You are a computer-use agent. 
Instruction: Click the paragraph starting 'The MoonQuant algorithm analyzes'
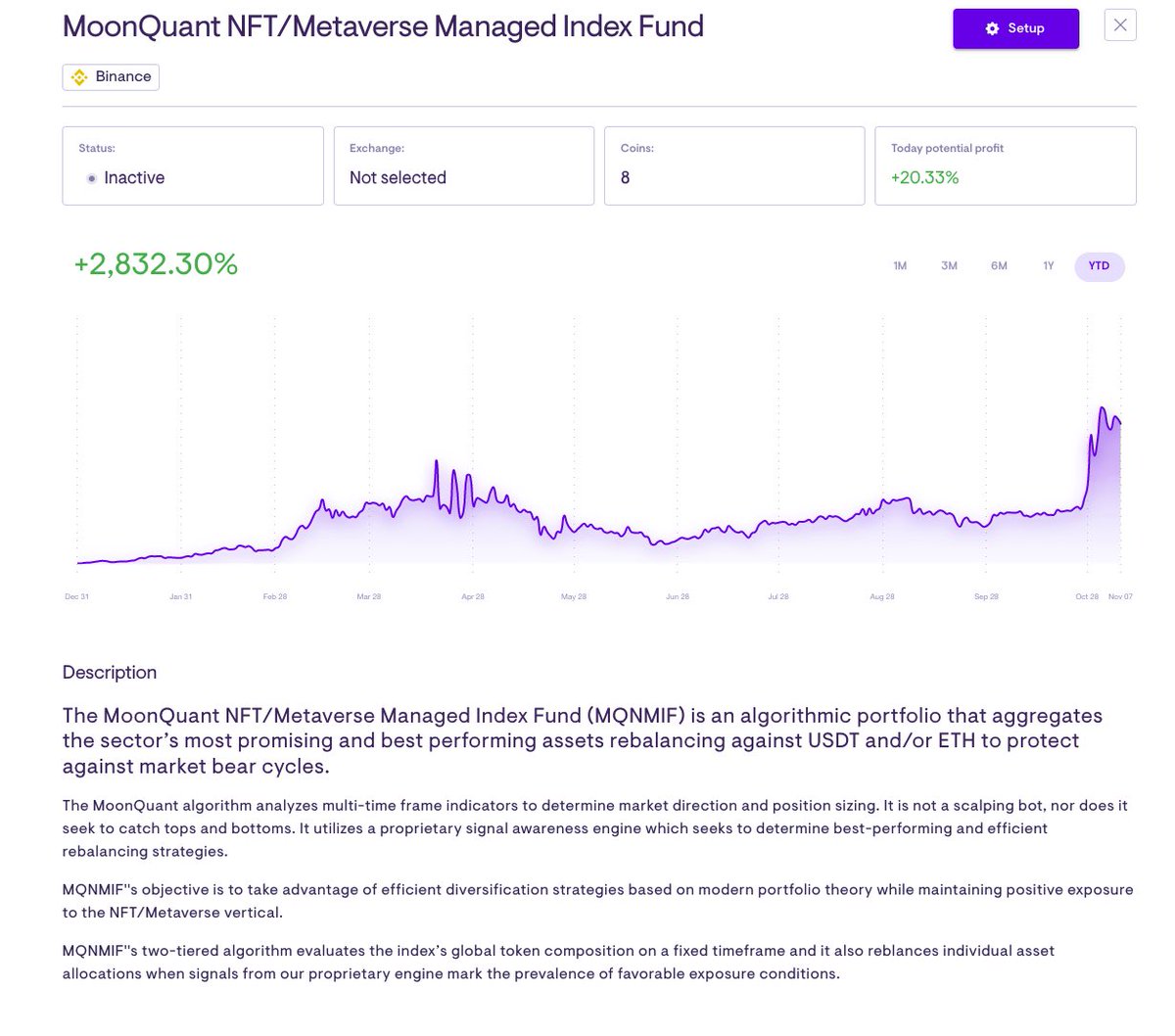595,828
